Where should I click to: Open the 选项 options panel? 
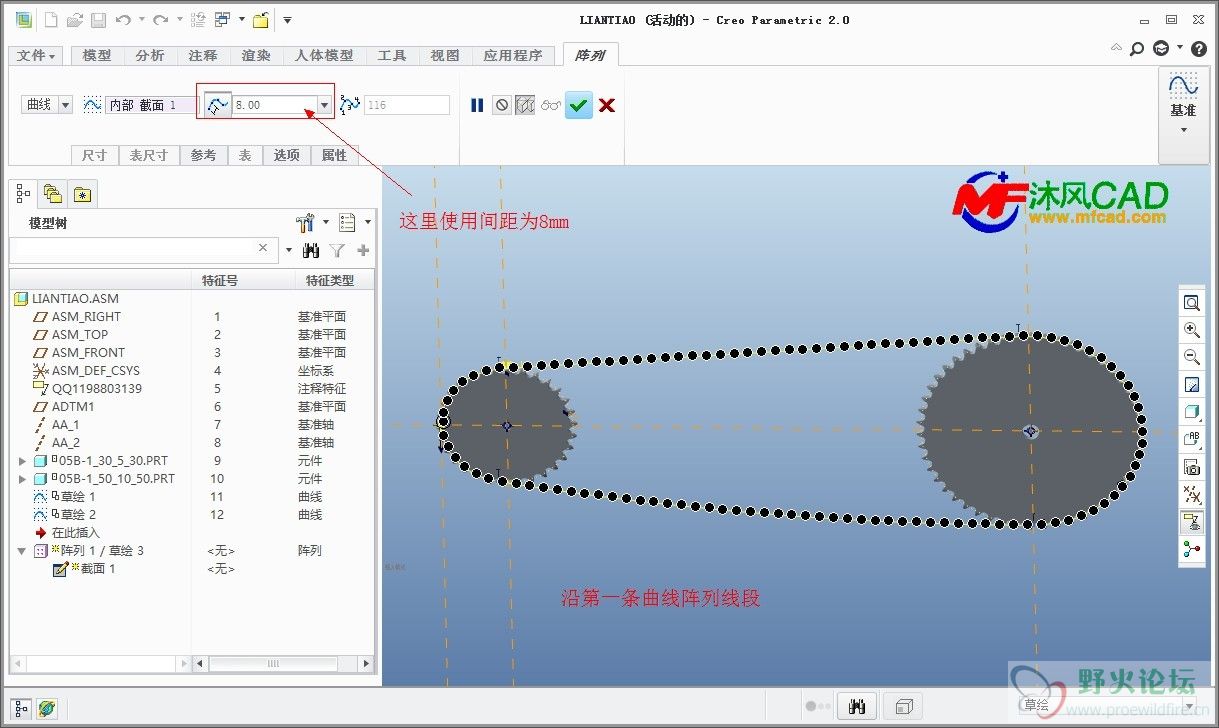pyautogui.click(x=287, y=155)
